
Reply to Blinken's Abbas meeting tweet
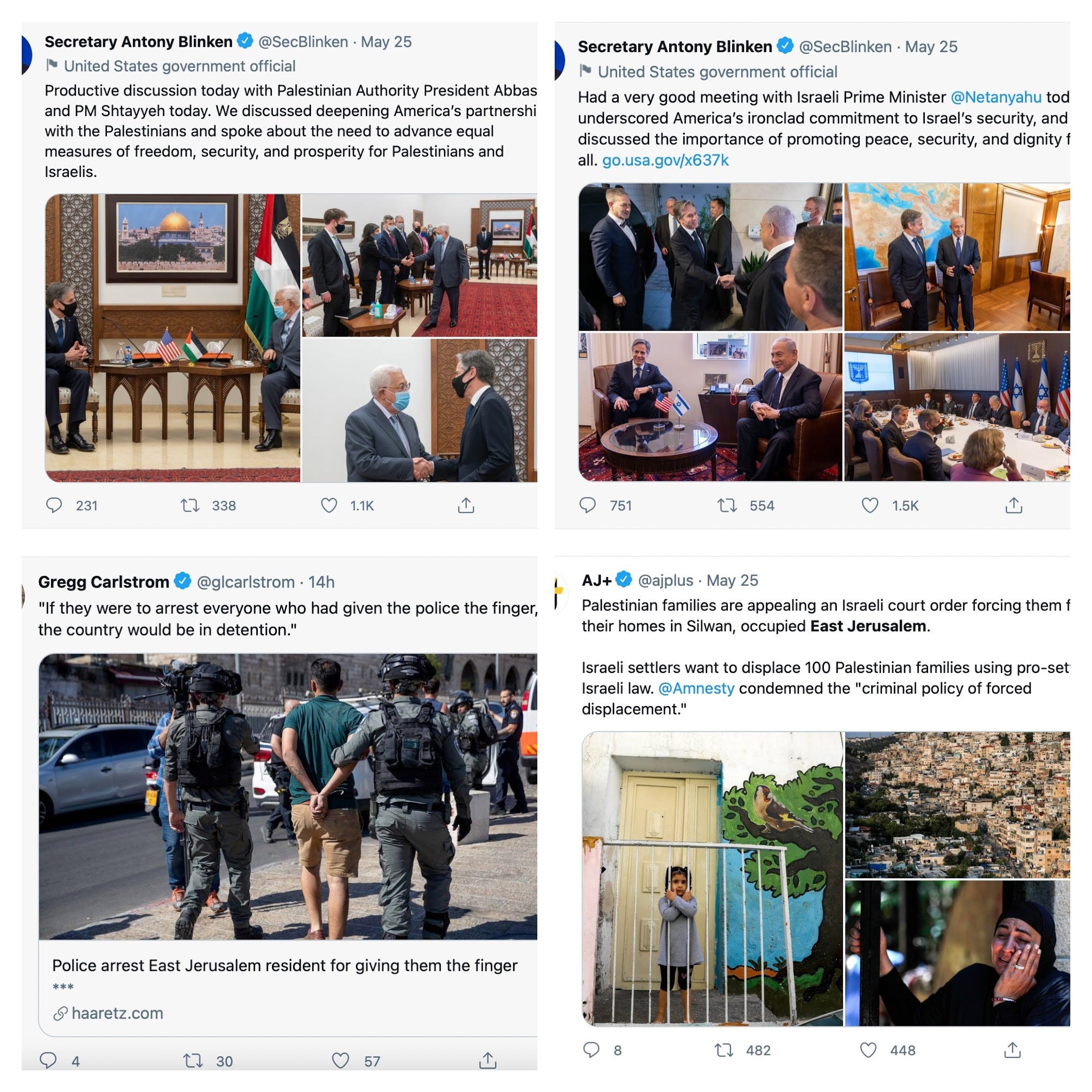pyautogui.click(x=54, y=505)
